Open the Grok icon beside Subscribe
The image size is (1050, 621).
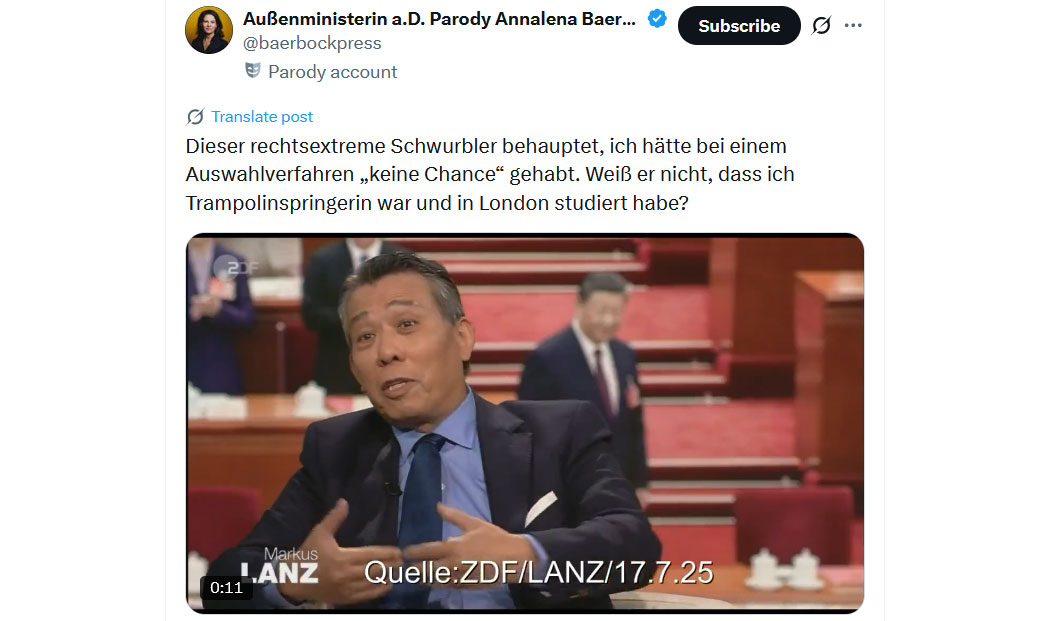coord(821,25)
